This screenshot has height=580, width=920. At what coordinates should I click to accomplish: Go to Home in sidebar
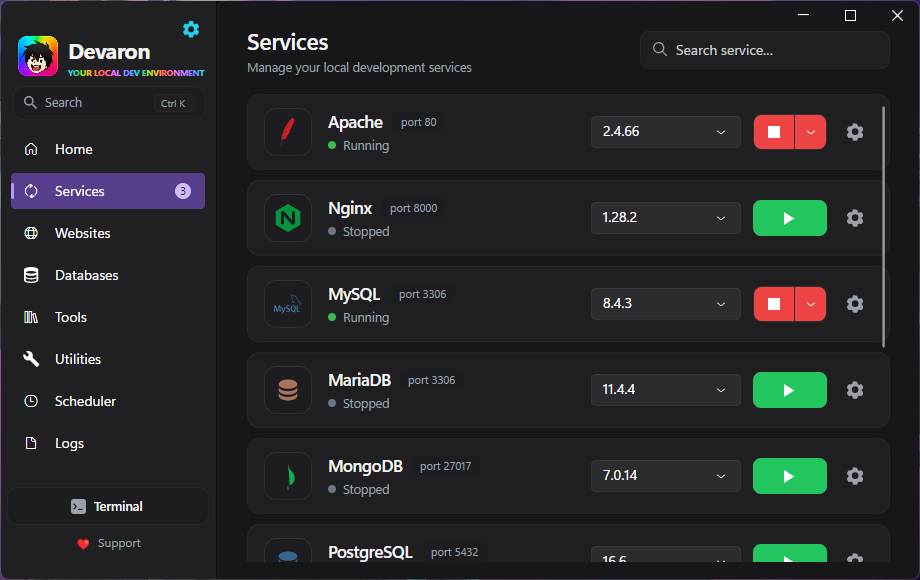pos(108,150)
